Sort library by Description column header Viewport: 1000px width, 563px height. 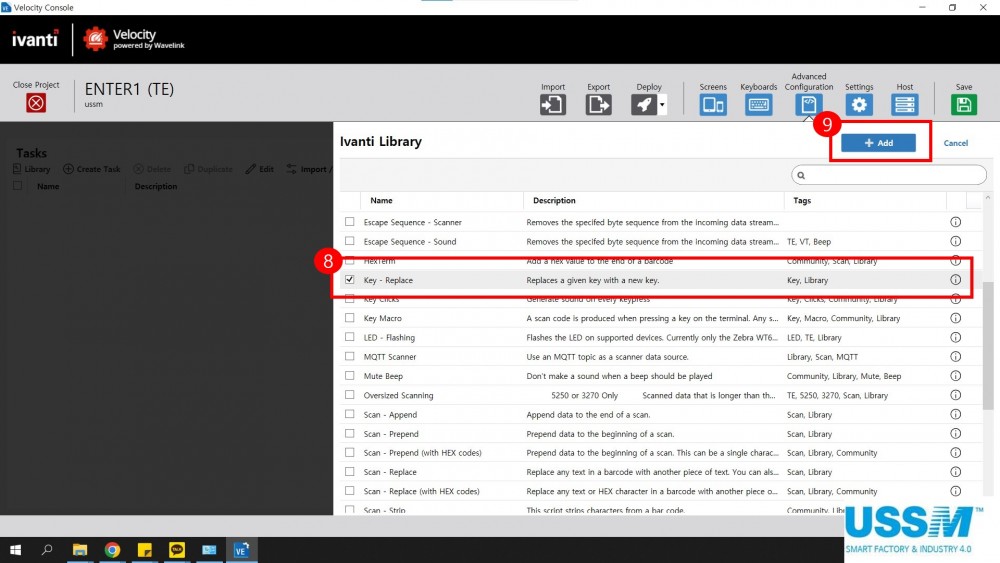point(554,200)
